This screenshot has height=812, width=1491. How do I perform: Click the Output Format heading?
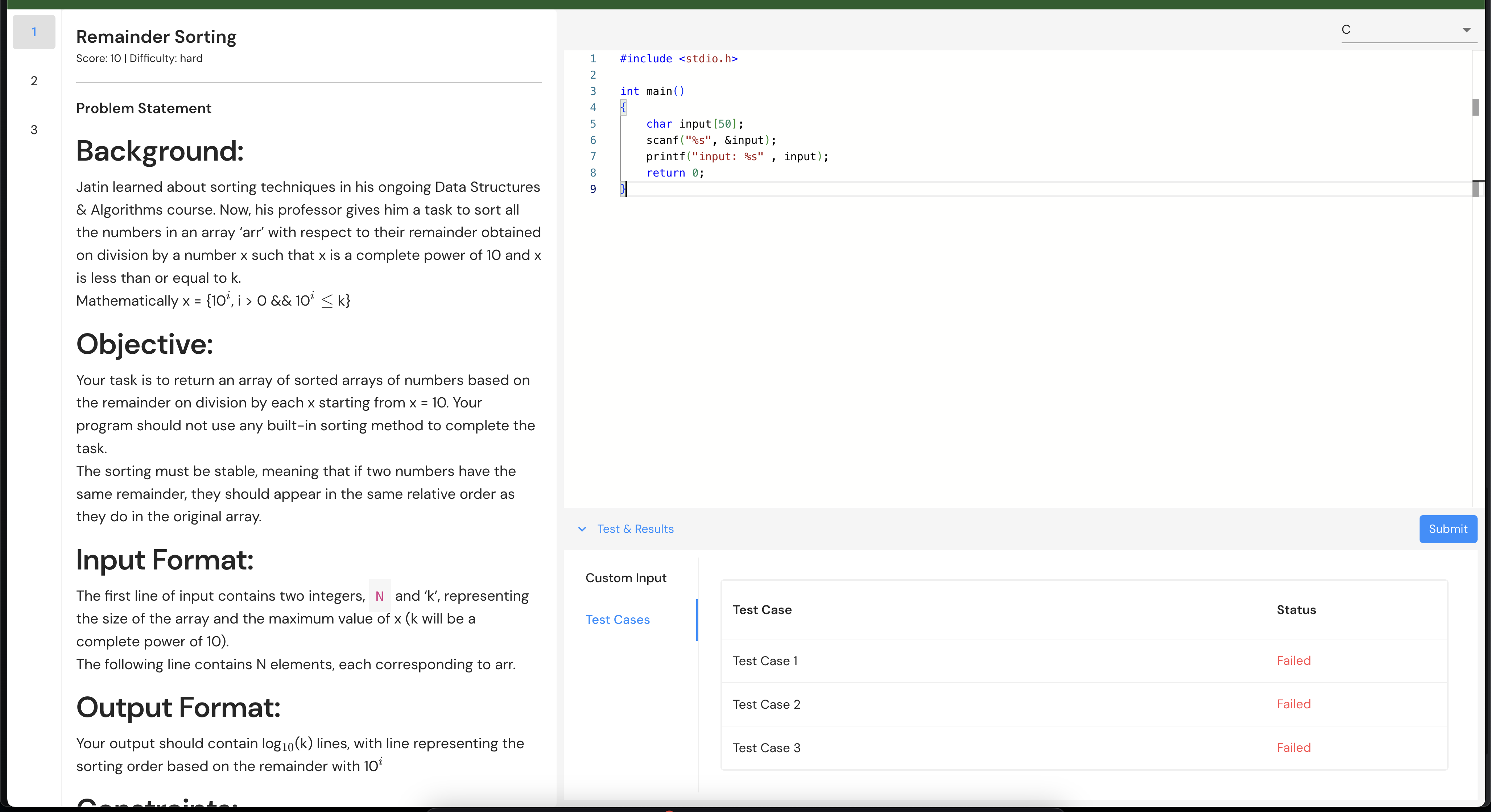point(178,707)
